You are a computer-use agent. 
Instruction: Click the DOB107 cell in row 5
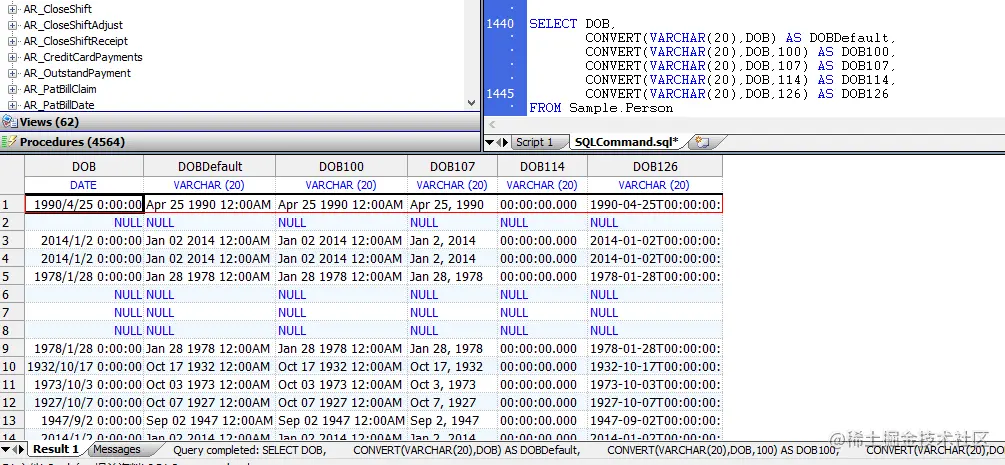[x=453, y=276]
